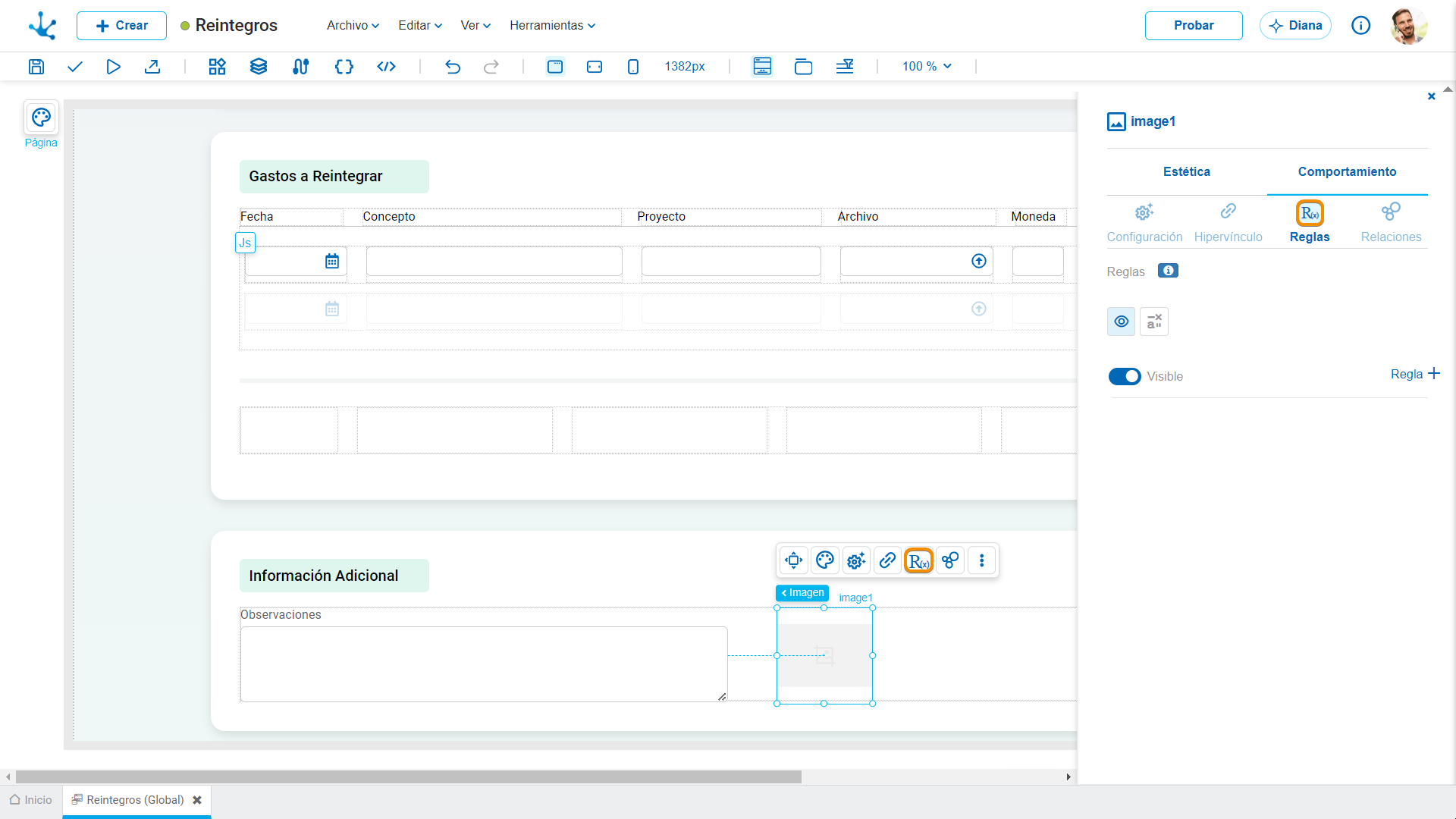The image size is (1456, 819).
Task: Open gear configuration in image toolbar
Action: click(856, 560)
